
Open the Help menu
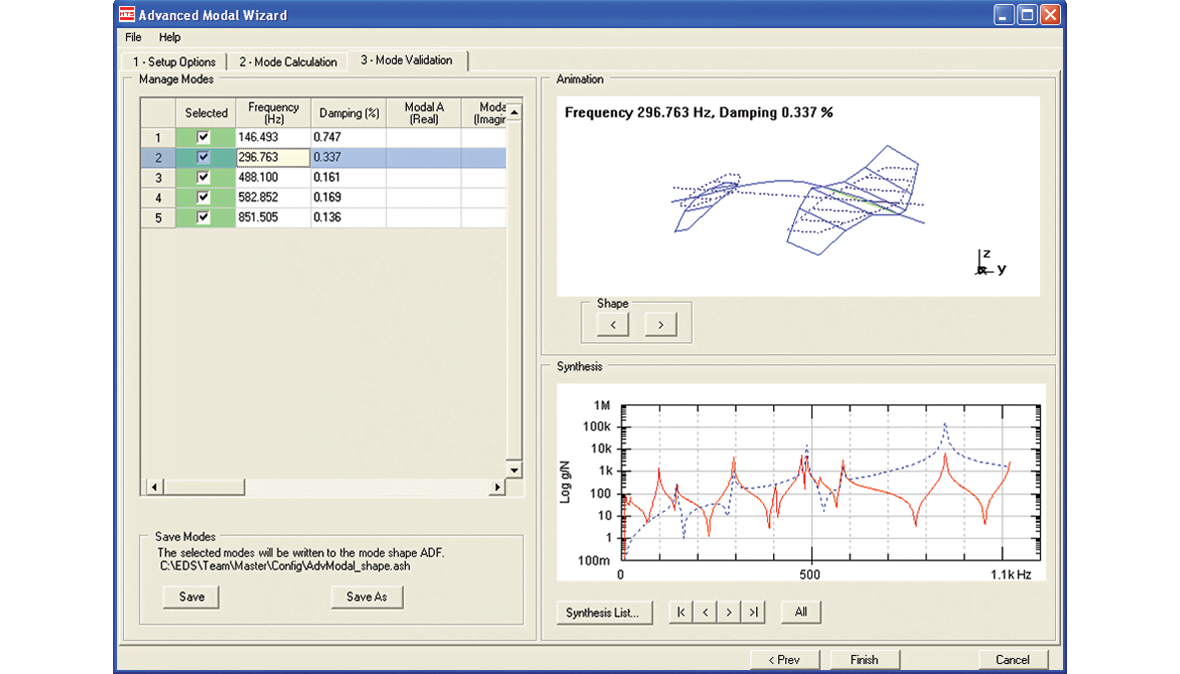click(169, 37)
